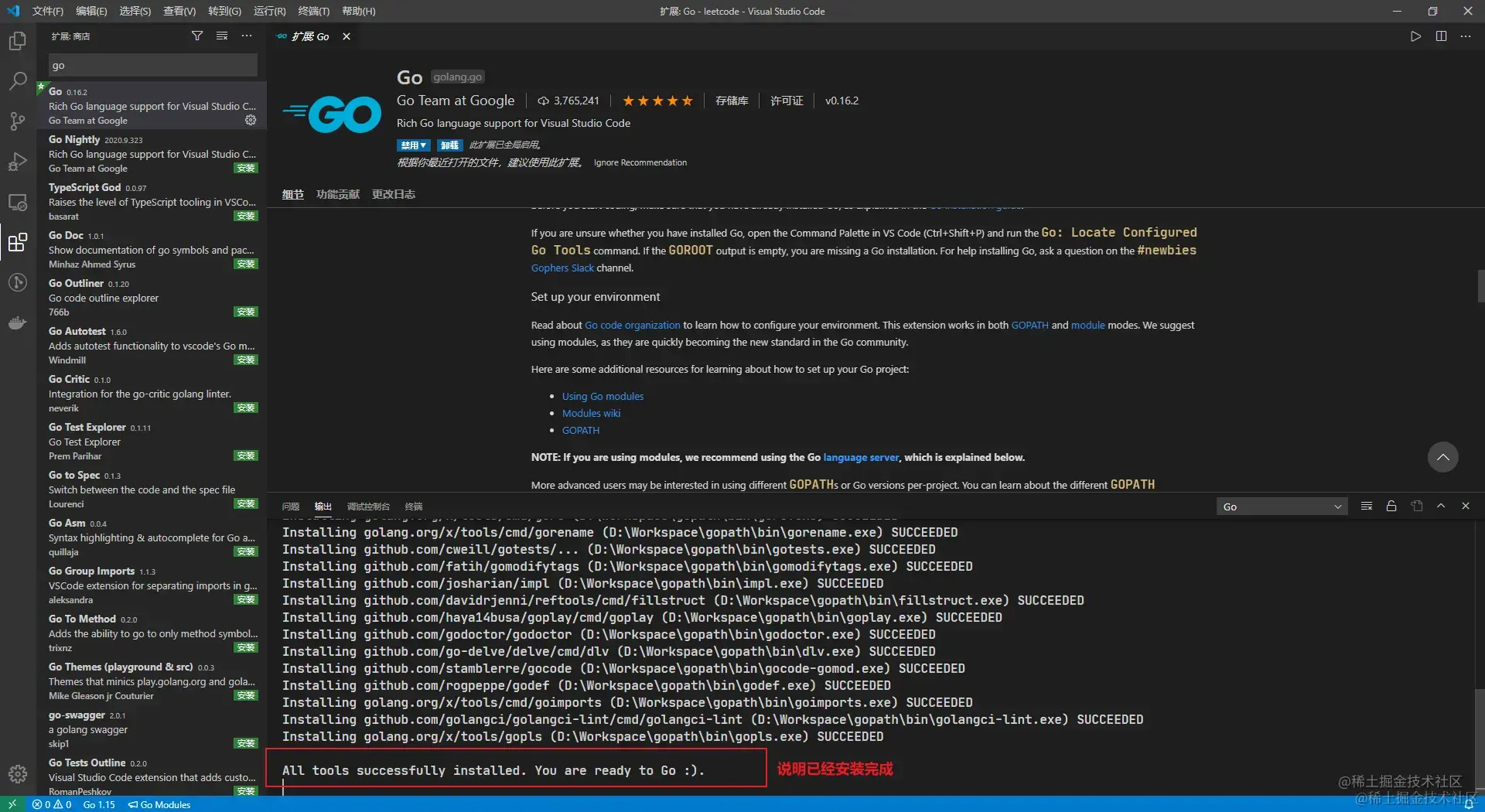This screenshot has width=1485, height=812.
Task: Install the TypeScript God extension
Action: click(x=246, y=216)
